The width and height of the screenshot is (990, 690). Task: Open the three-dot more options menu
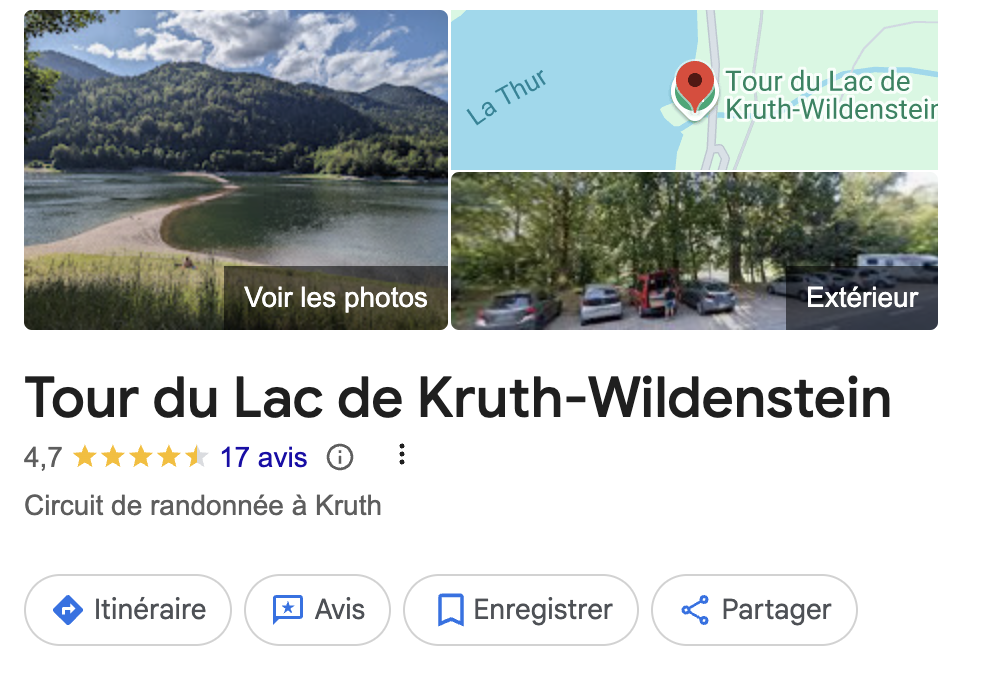tap(402, 455)
